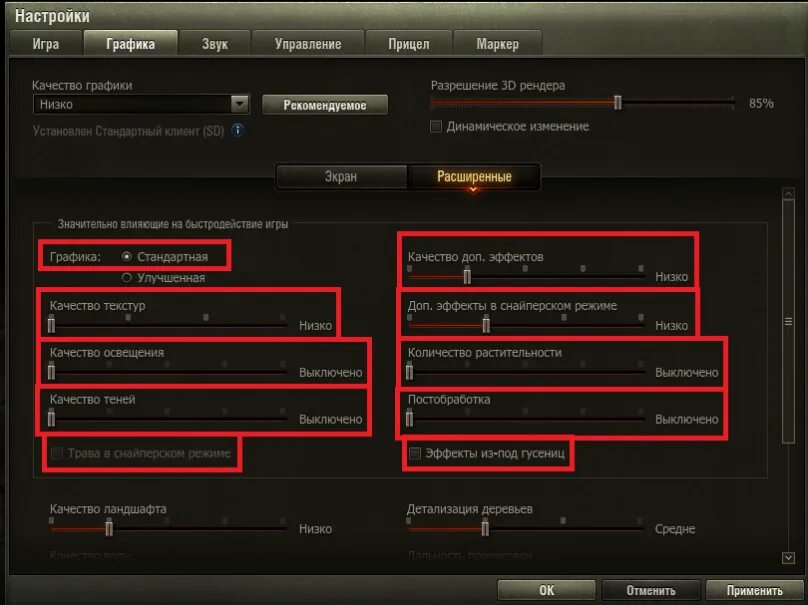The image size is (808, 605).
Task: Click the Отменить button
Action: click(651, 591)
